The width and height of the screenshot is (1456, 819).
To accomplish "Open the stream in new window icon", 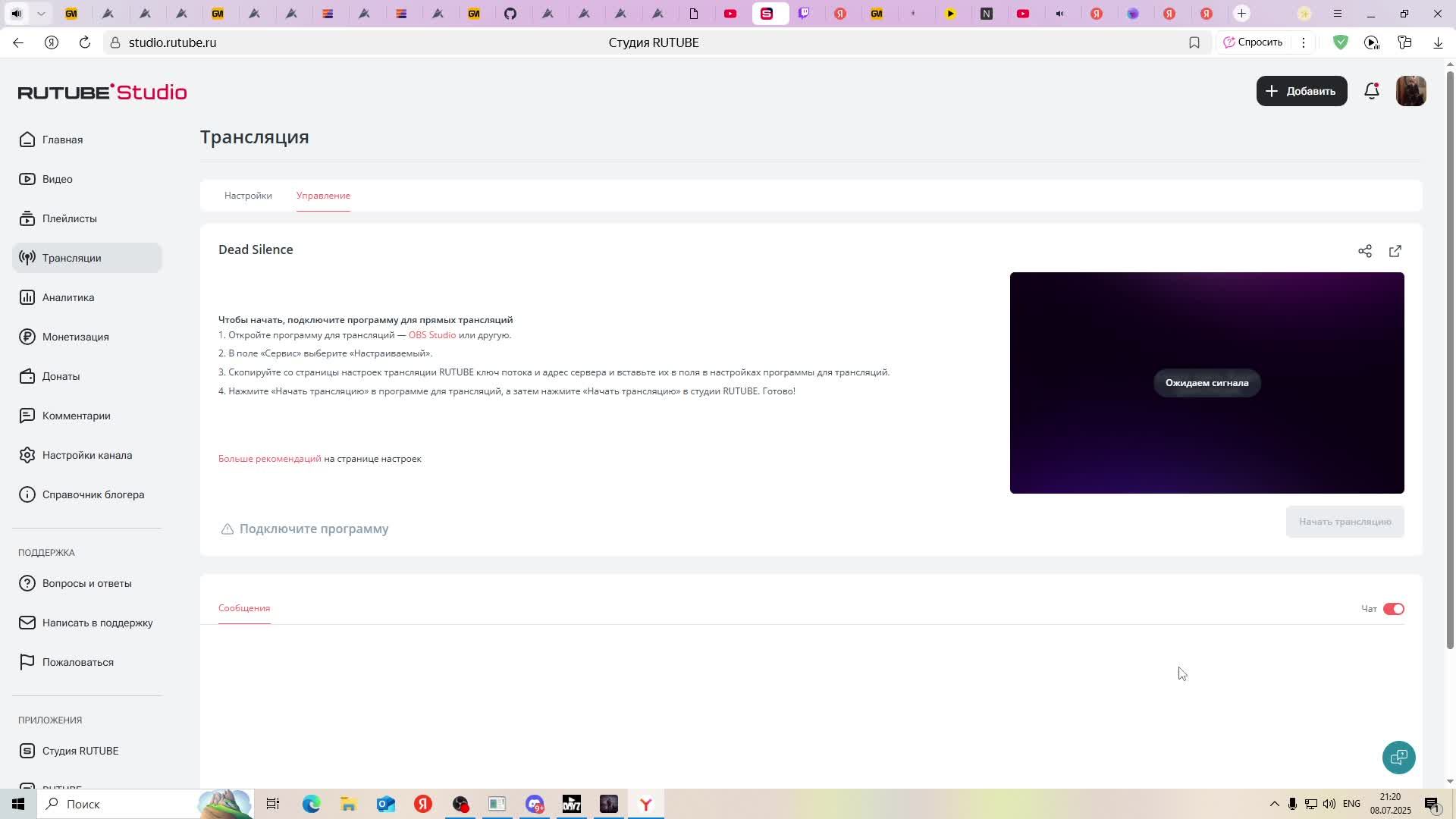I will coord(1395,251).
